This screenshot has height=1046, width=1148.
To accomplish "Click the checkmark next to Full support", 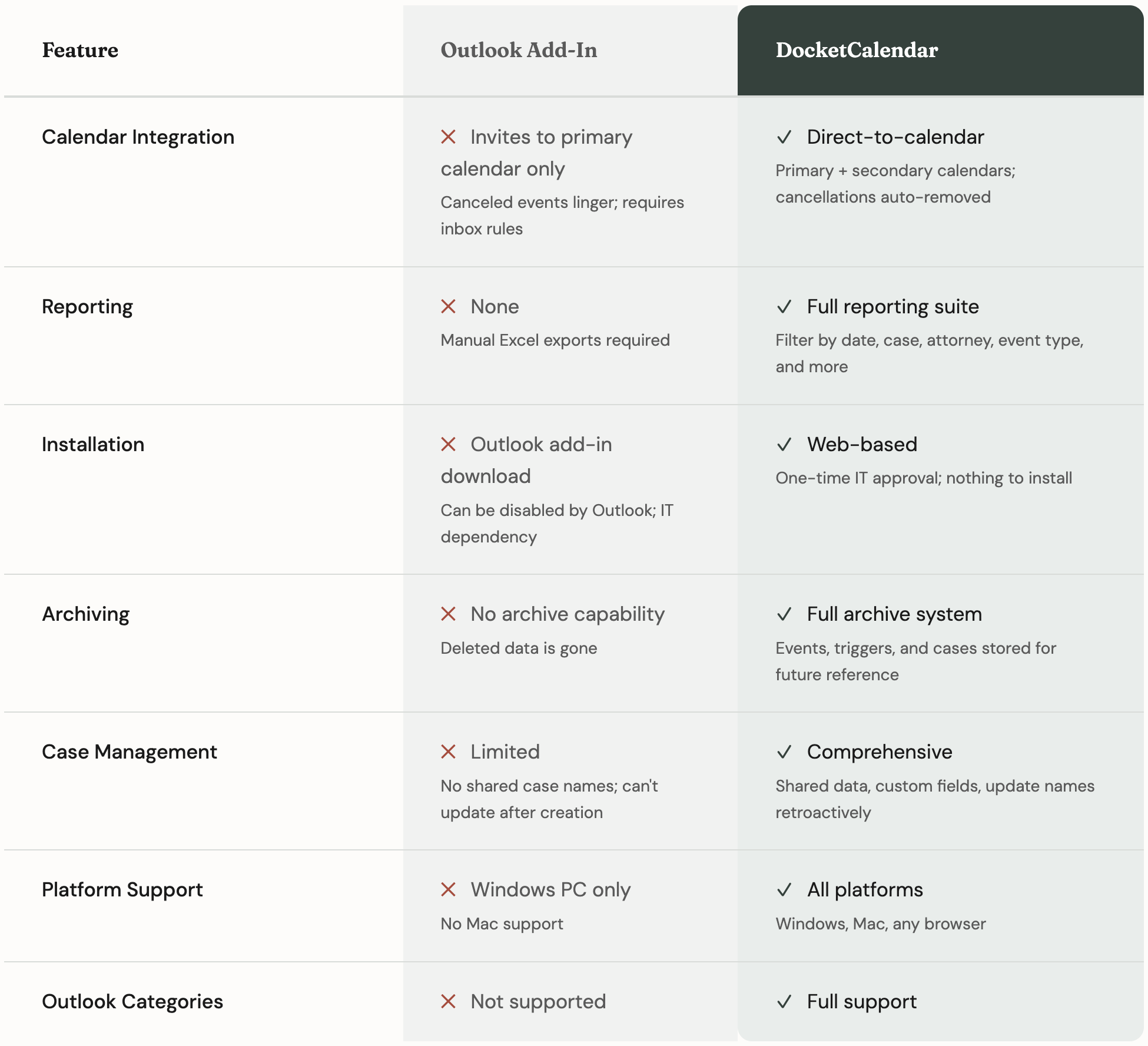I will pyautogui.click(x=784, y=1002).
